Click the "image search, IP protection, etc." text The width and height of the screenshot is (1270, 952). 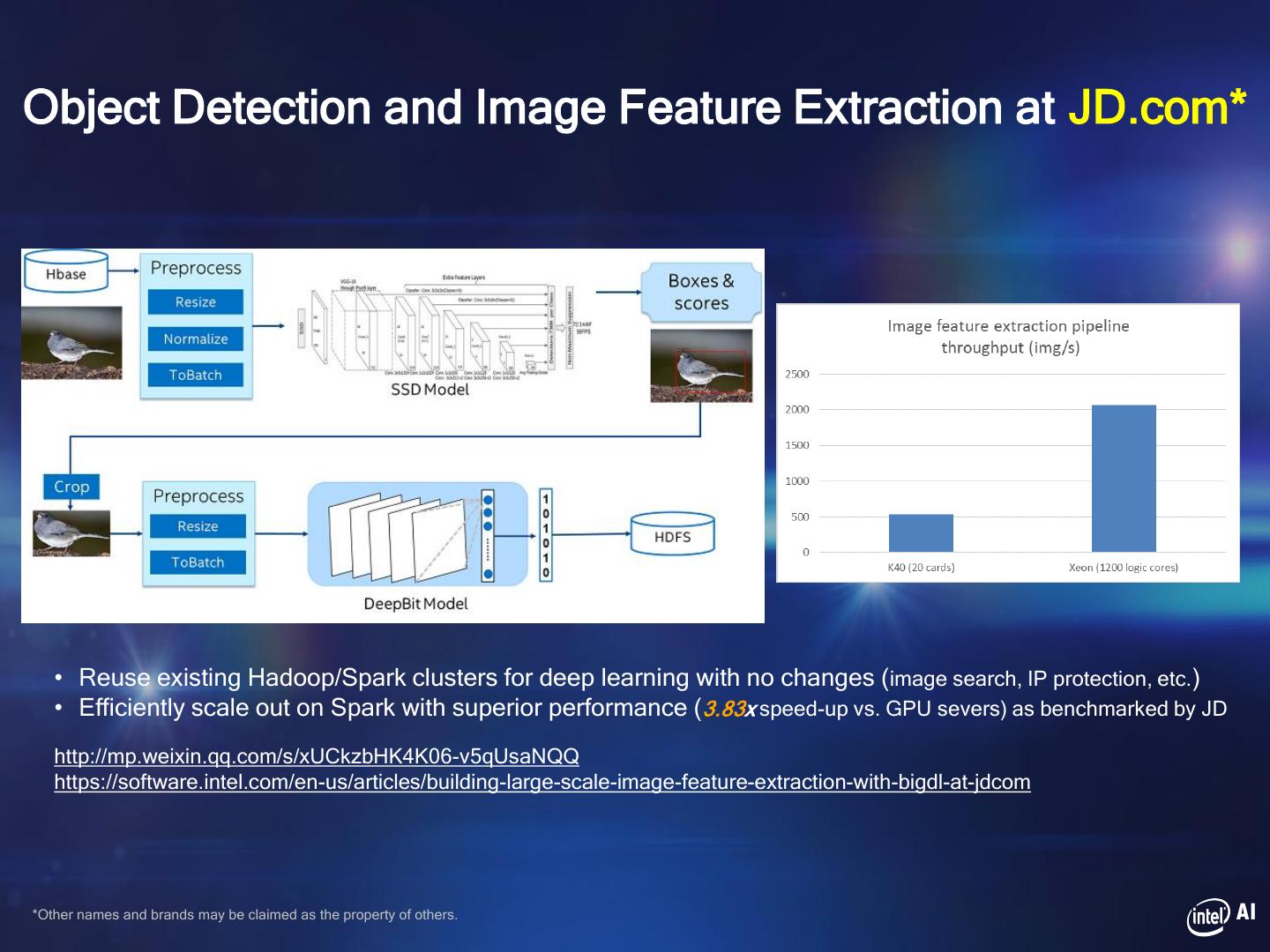pos(1041,679)
